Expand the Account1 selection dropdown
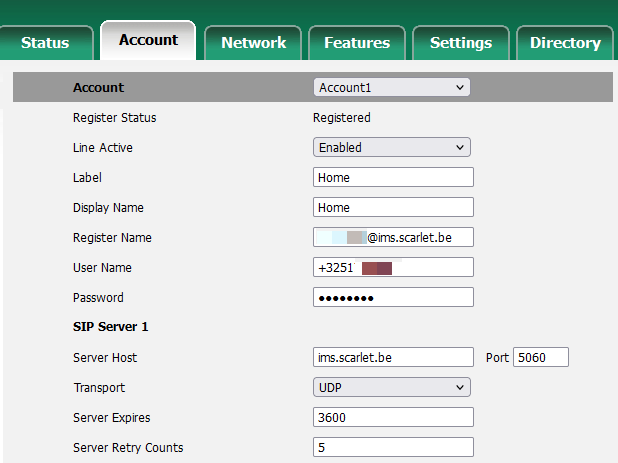 [x=391, y=88]
